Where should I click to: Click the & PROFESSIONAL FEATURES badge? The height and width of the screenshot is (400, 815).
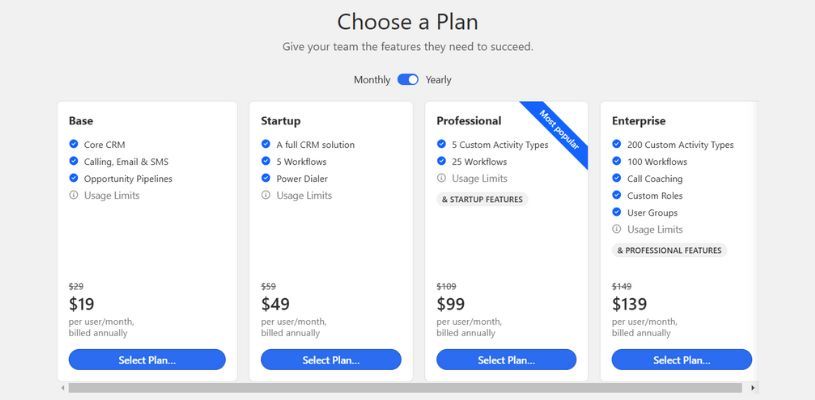[x=669, y=250]
